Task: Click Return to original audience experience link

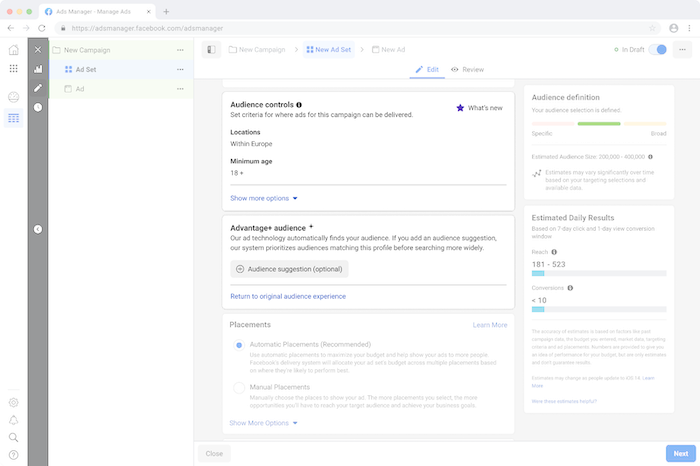Action: (x=288, y=296)
